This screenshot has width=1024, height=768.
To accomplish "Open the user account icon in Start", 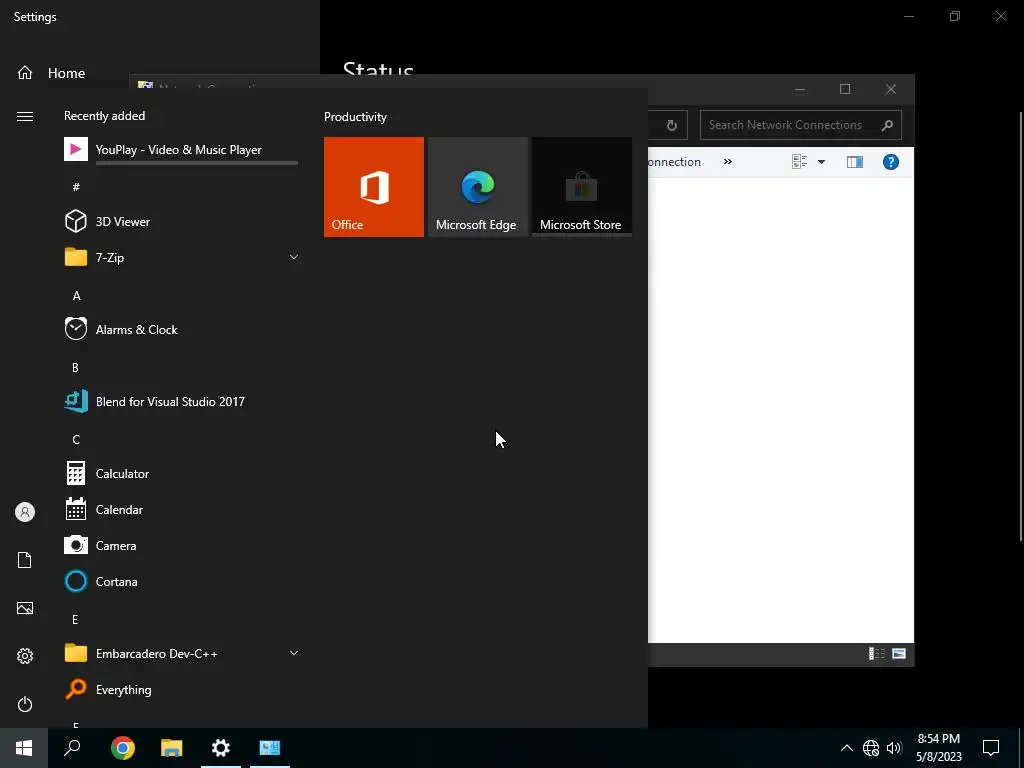I will pyautogui.click(x=25, y=512).
